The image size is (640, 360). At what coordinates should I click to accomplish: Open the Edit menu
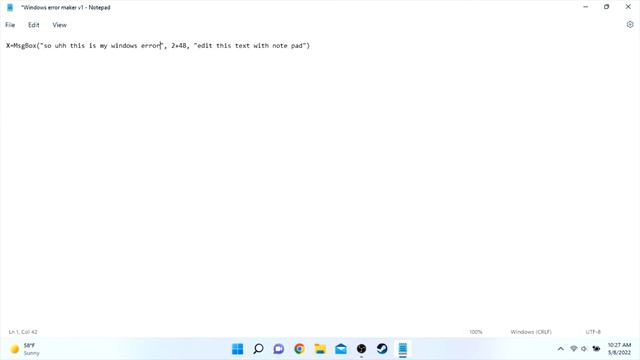click(x=33, y=25)
